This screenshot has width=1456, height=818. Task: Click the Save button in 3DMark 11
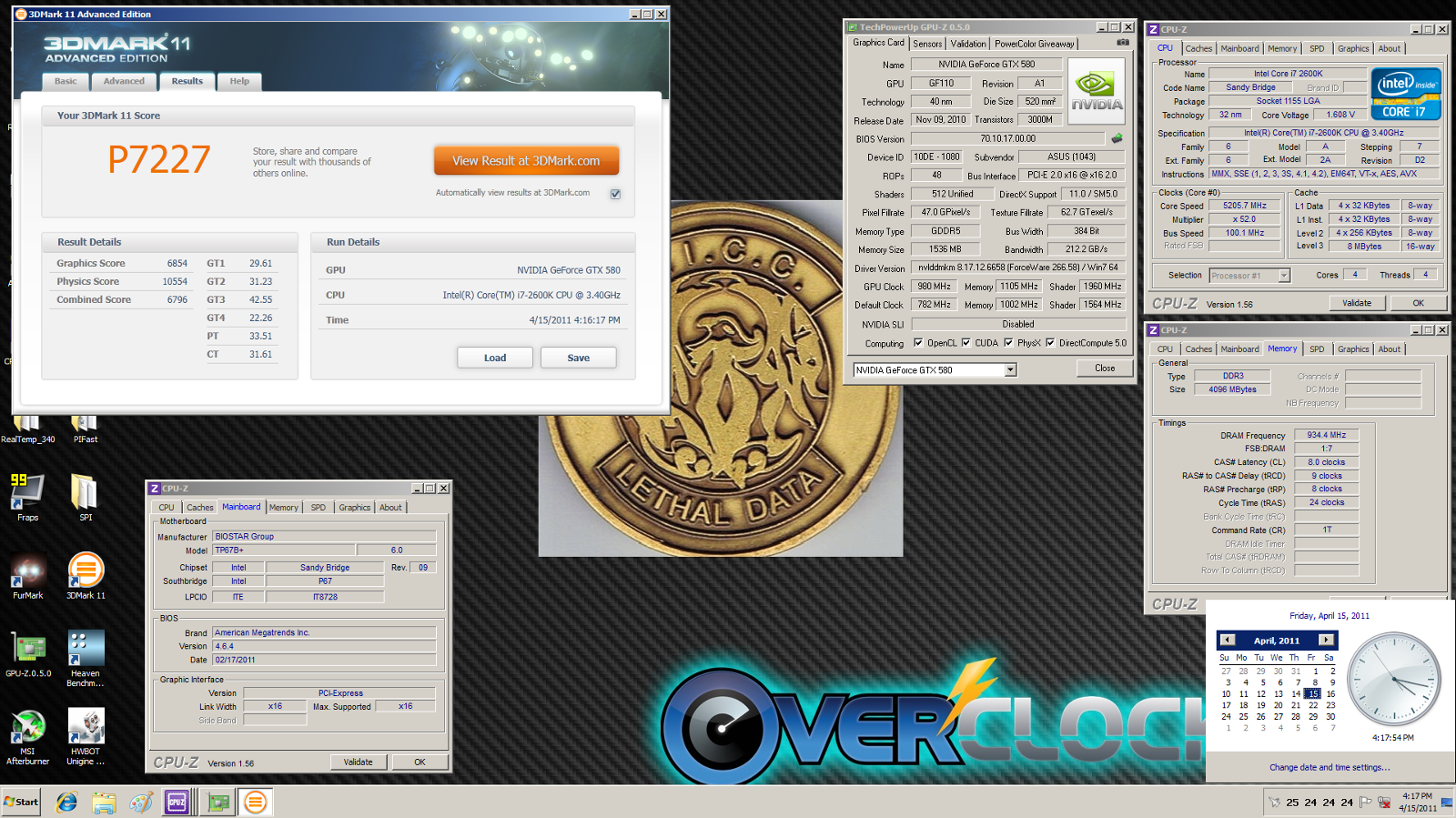[x=579, y=358]
